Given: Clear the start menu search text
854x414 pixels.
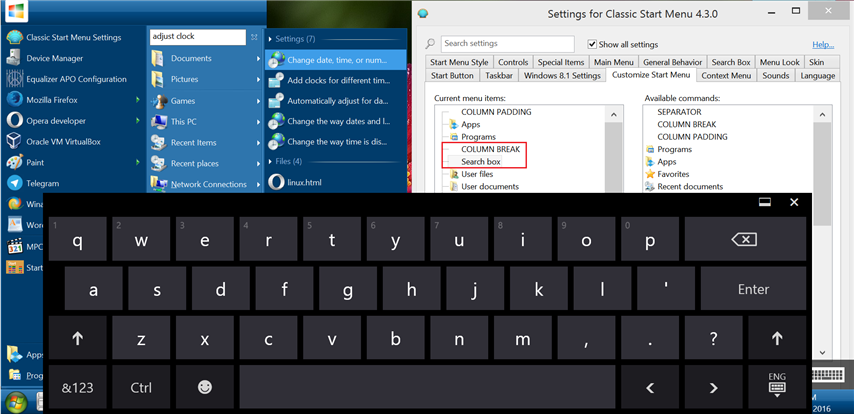Looking at the screenshot, I should coord(254,37).
